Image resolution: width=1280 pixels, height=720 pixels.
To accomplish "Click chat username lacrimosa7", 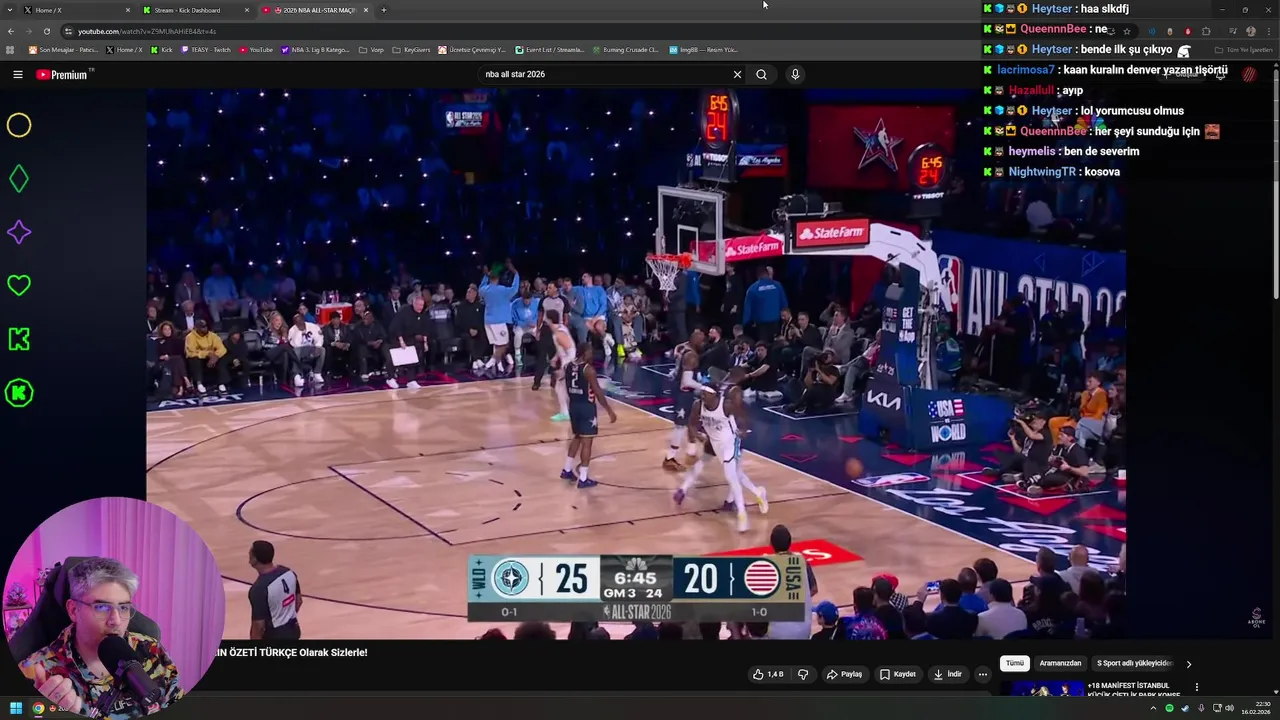I will pyautogui.click(x=1025, y=70).
